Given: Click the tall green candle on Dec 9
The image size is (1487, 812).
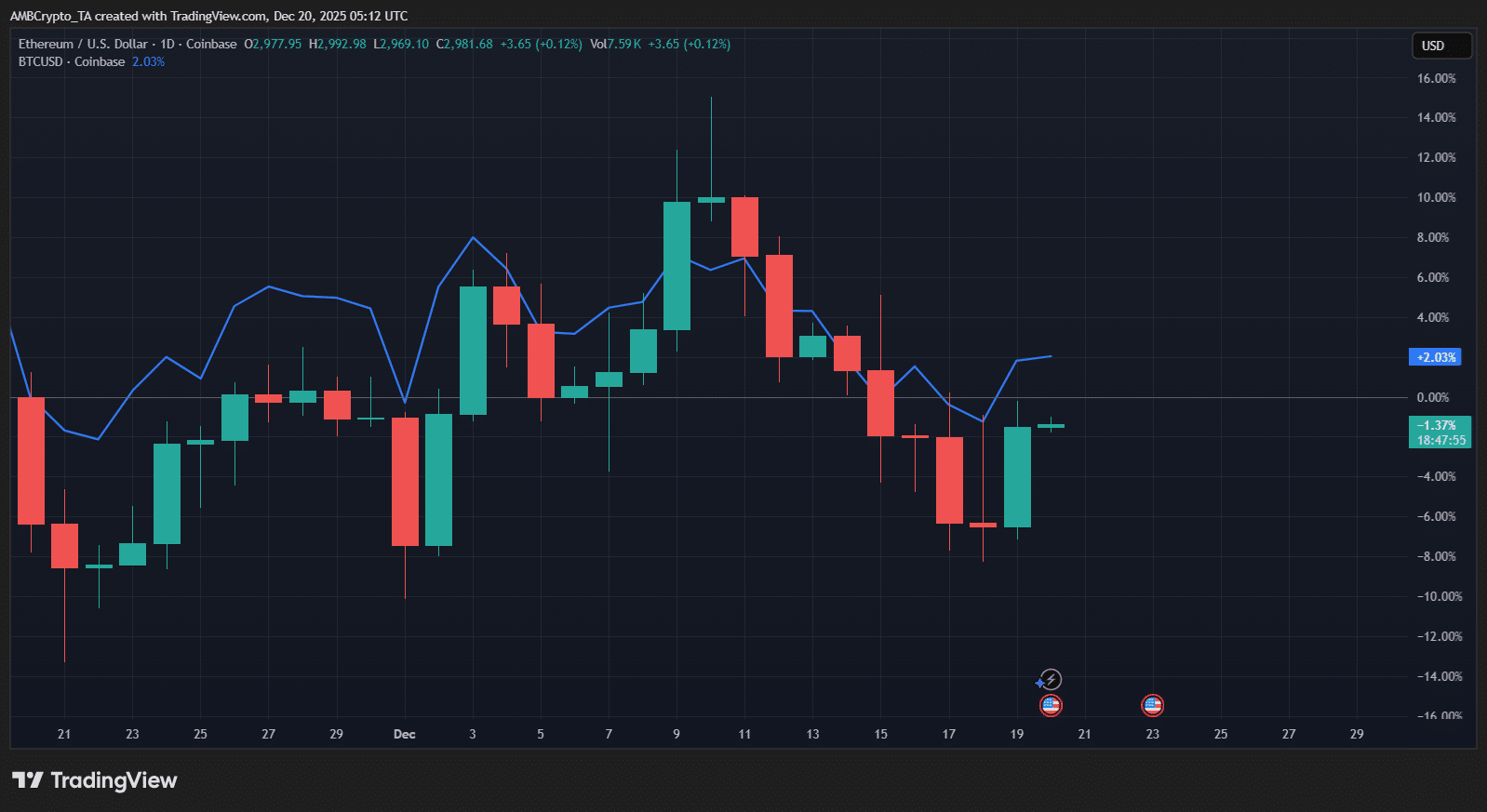Looking at the screenshot, I should point(677,266).
